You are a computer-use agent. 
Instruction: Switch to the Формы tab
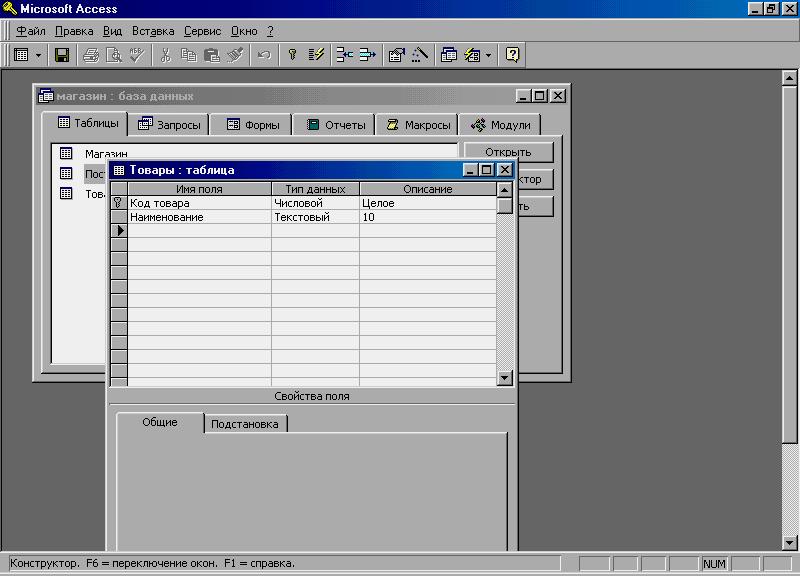click(x=252, y=125)
